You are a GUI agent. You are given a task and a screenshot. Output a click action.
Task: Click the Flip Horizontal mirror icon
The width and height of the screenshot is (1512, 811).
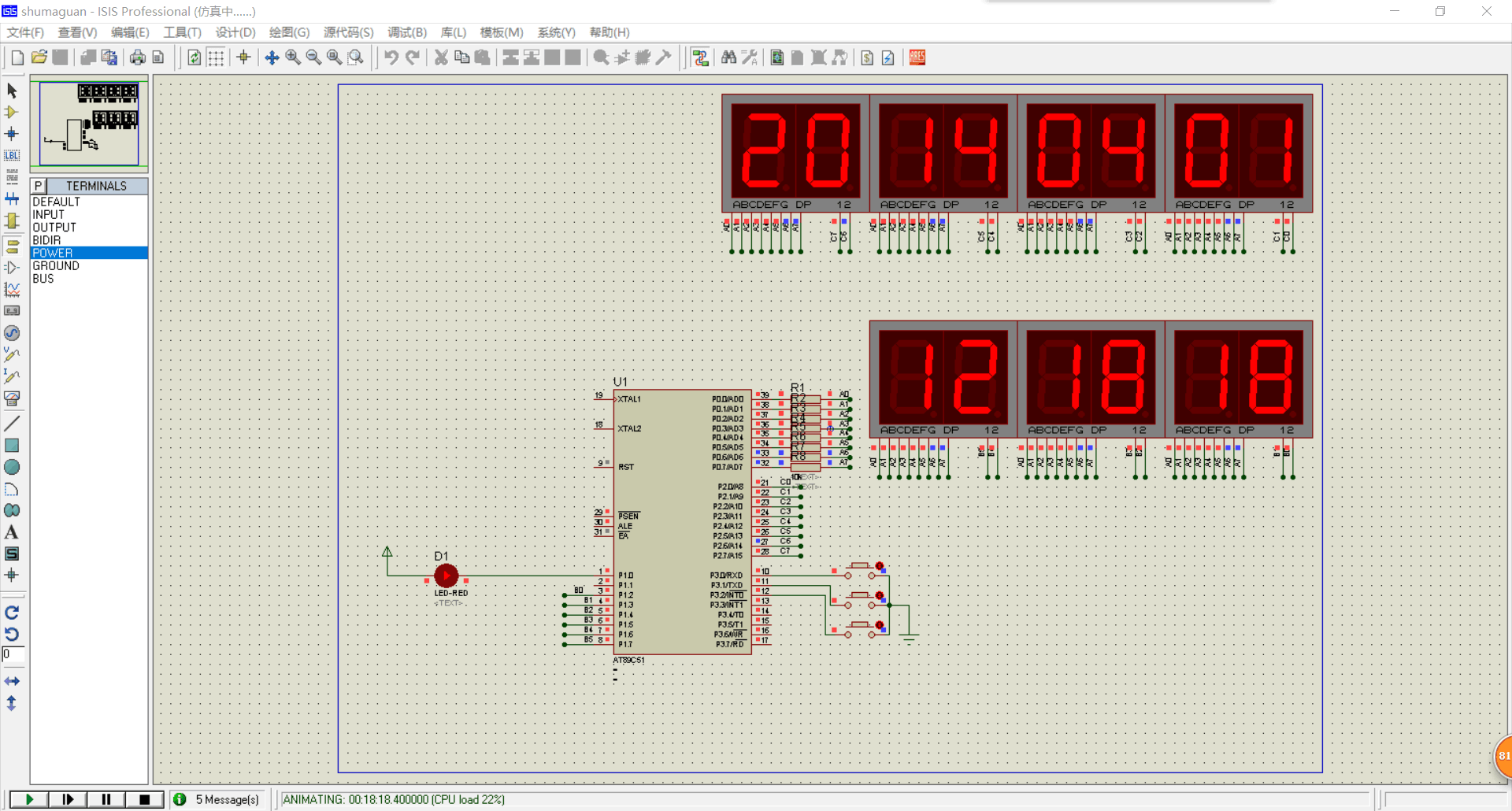12,681
